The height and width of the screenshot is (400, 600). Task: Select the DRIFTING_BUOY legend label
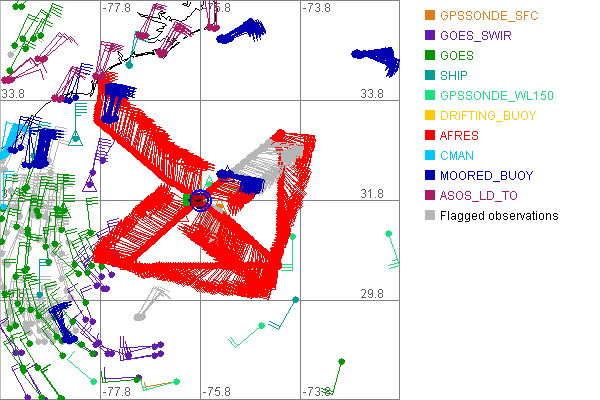point(486,116)
